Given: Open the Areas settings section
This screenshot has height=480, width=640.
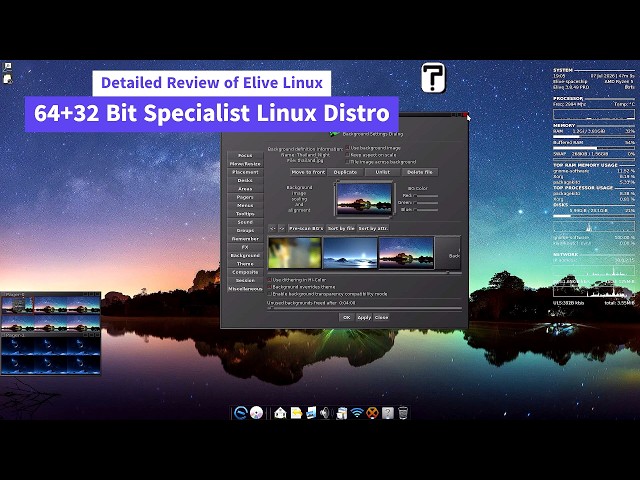Looking at the screenshot, I should [245, 189].
